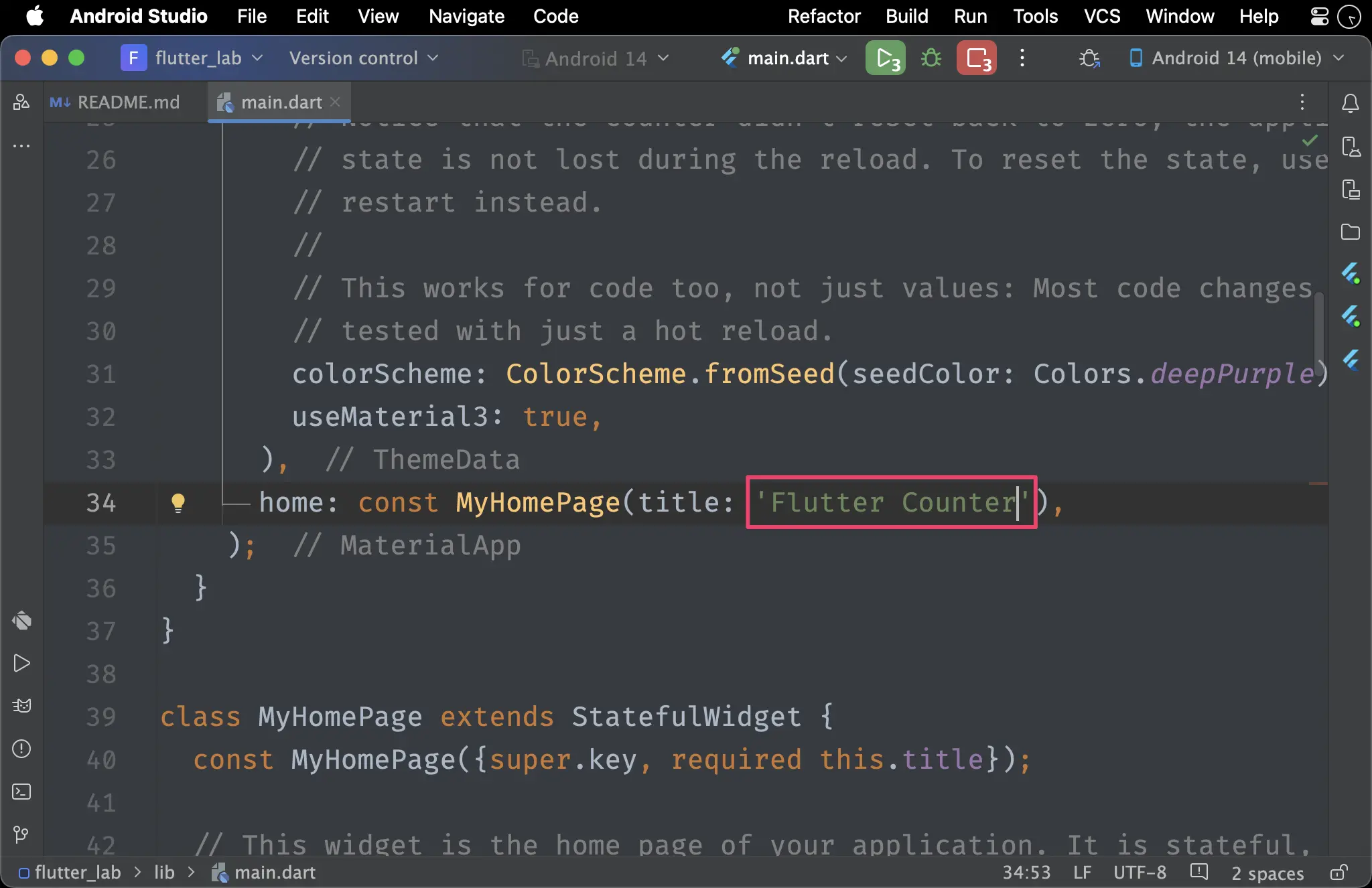This screenshot has height=888, width=1372.
Task: Click the clock icon in menu bar
Action: [1349, 16]
